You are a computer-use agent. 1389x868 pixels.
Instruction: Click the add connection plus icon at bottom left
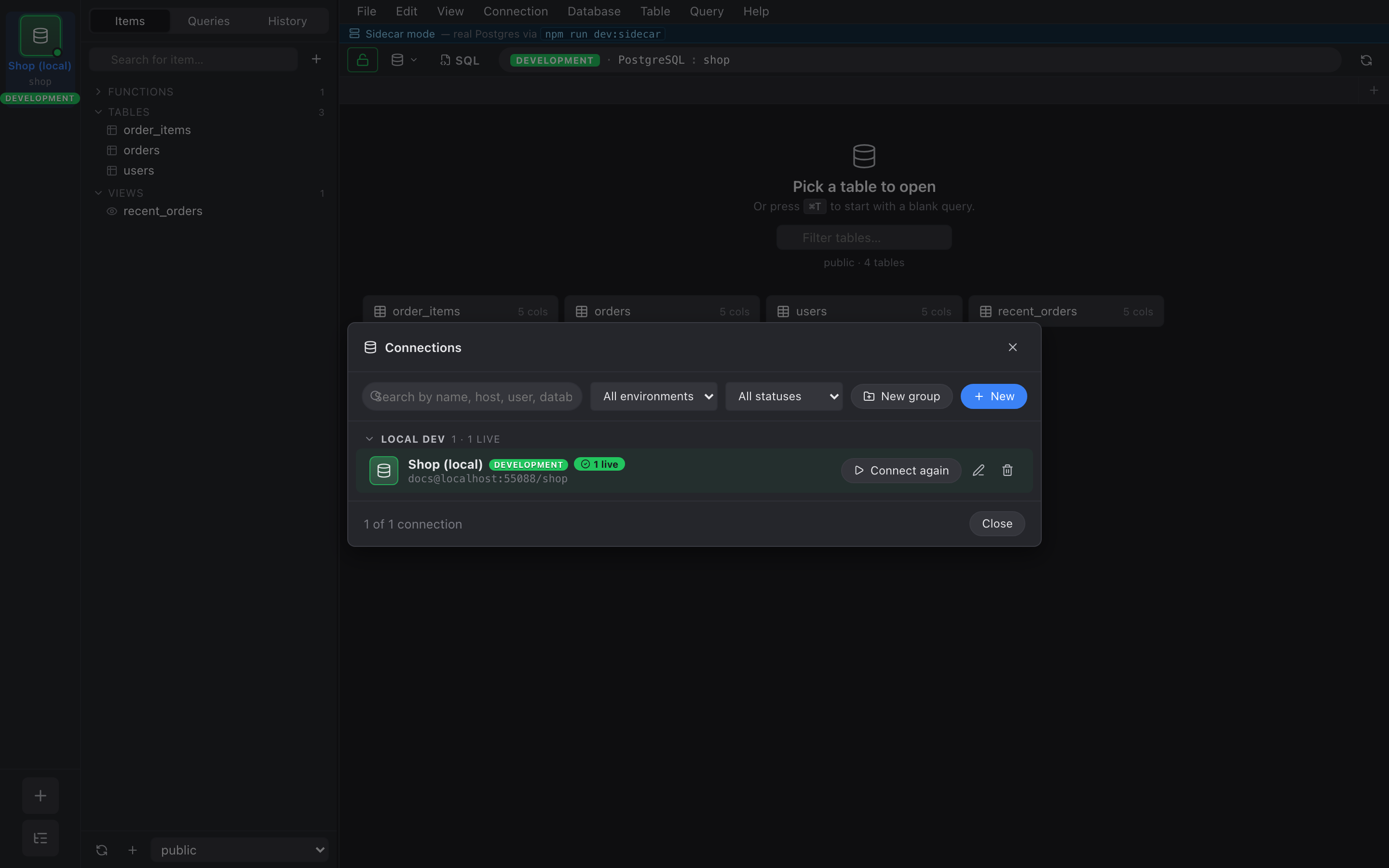pos(40,796)
